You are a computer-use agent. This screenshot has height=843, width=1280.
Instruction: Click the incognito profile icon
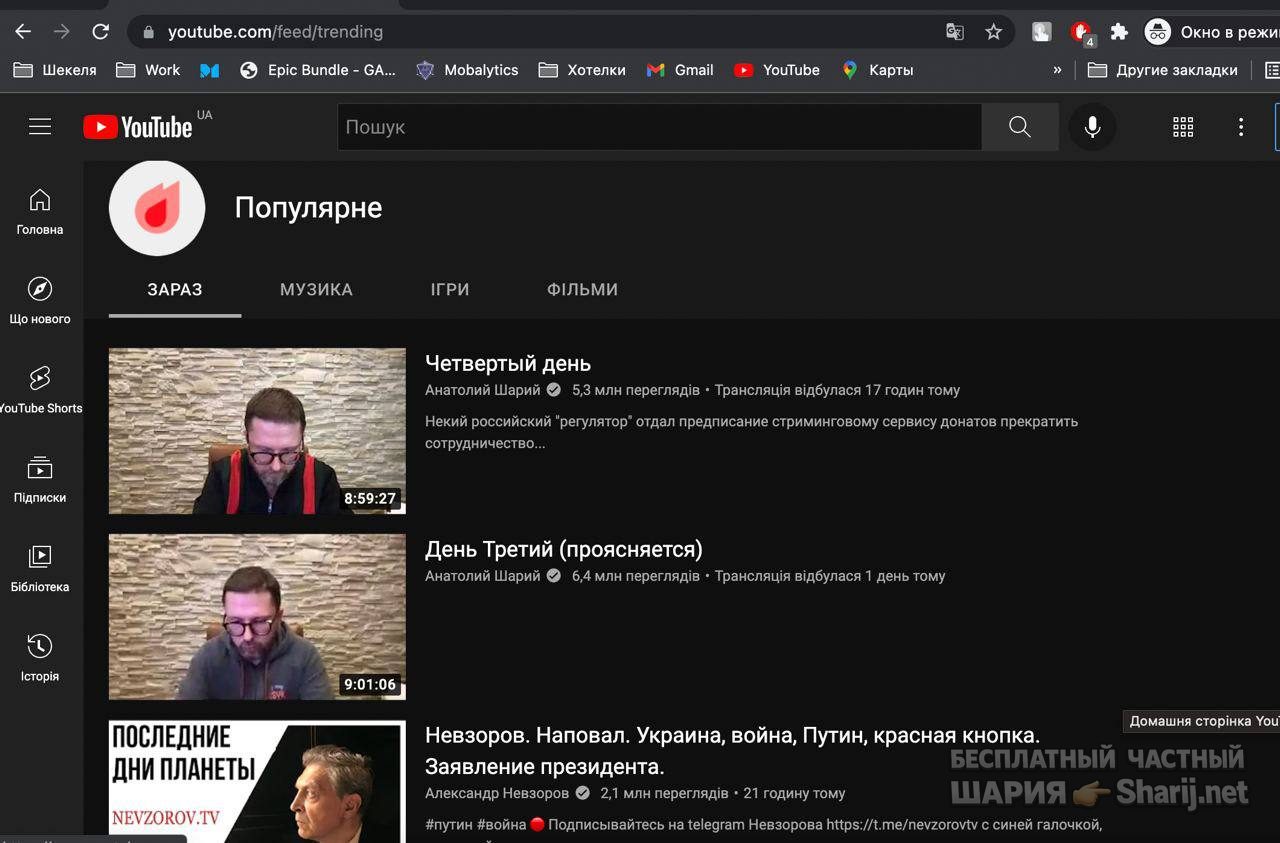click(x=1158, y=32)
